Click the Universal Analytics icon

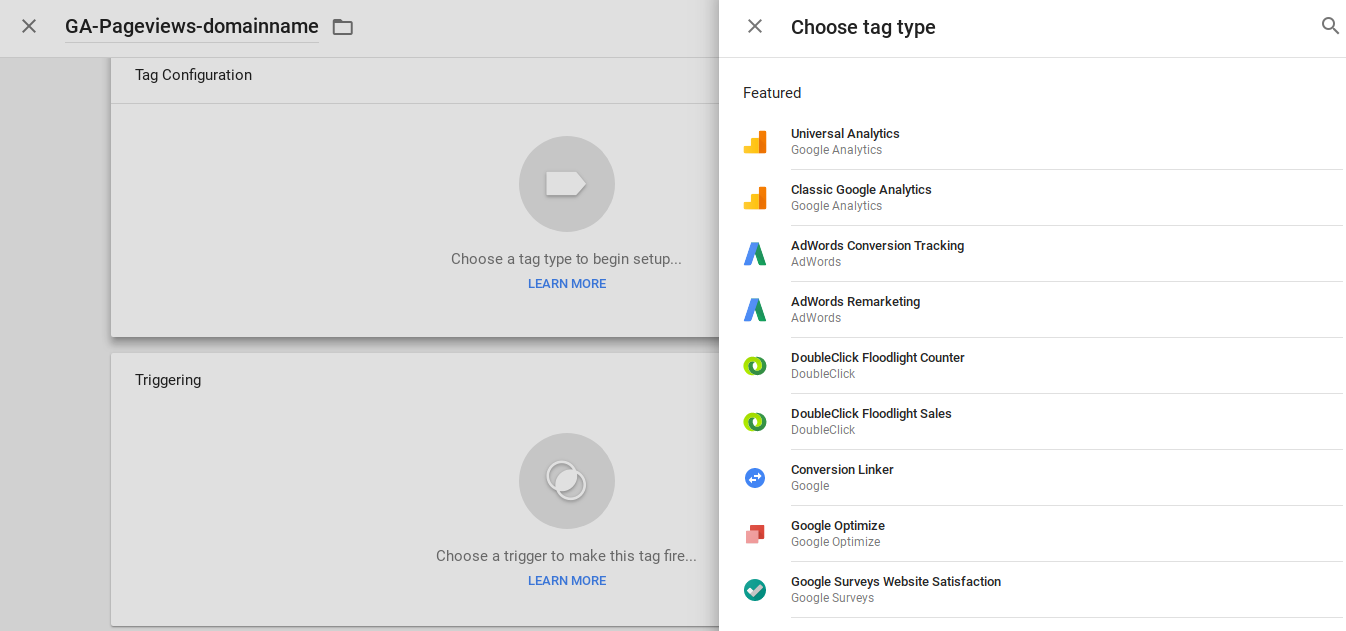coord(755,142)
